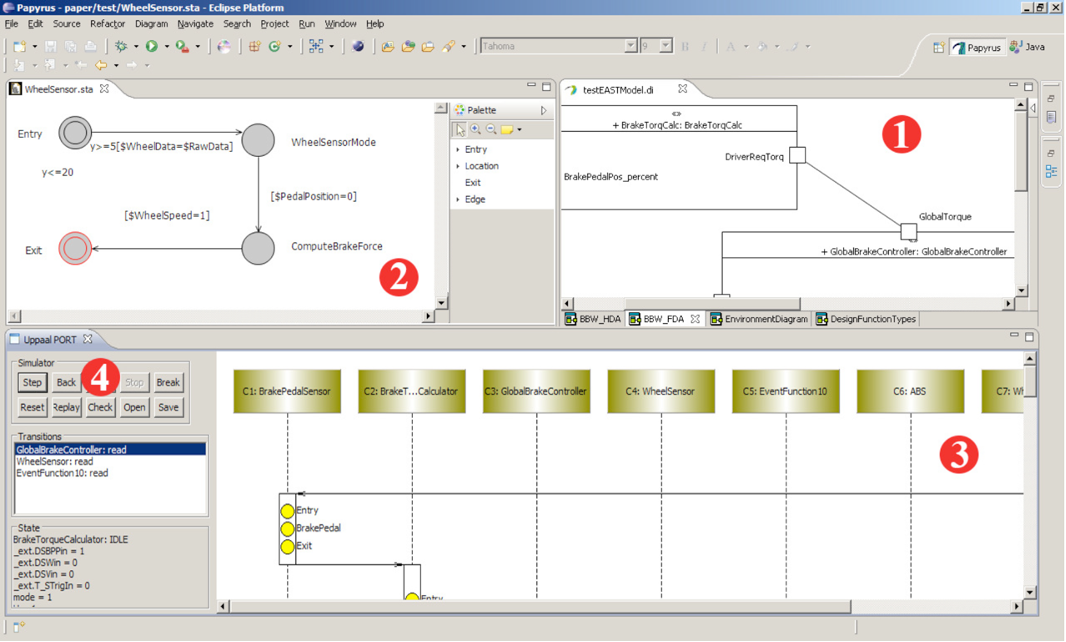Open the New wizard dropdown arrow
The height and width of the screenshot is (642, 1066).
[35, 46]
